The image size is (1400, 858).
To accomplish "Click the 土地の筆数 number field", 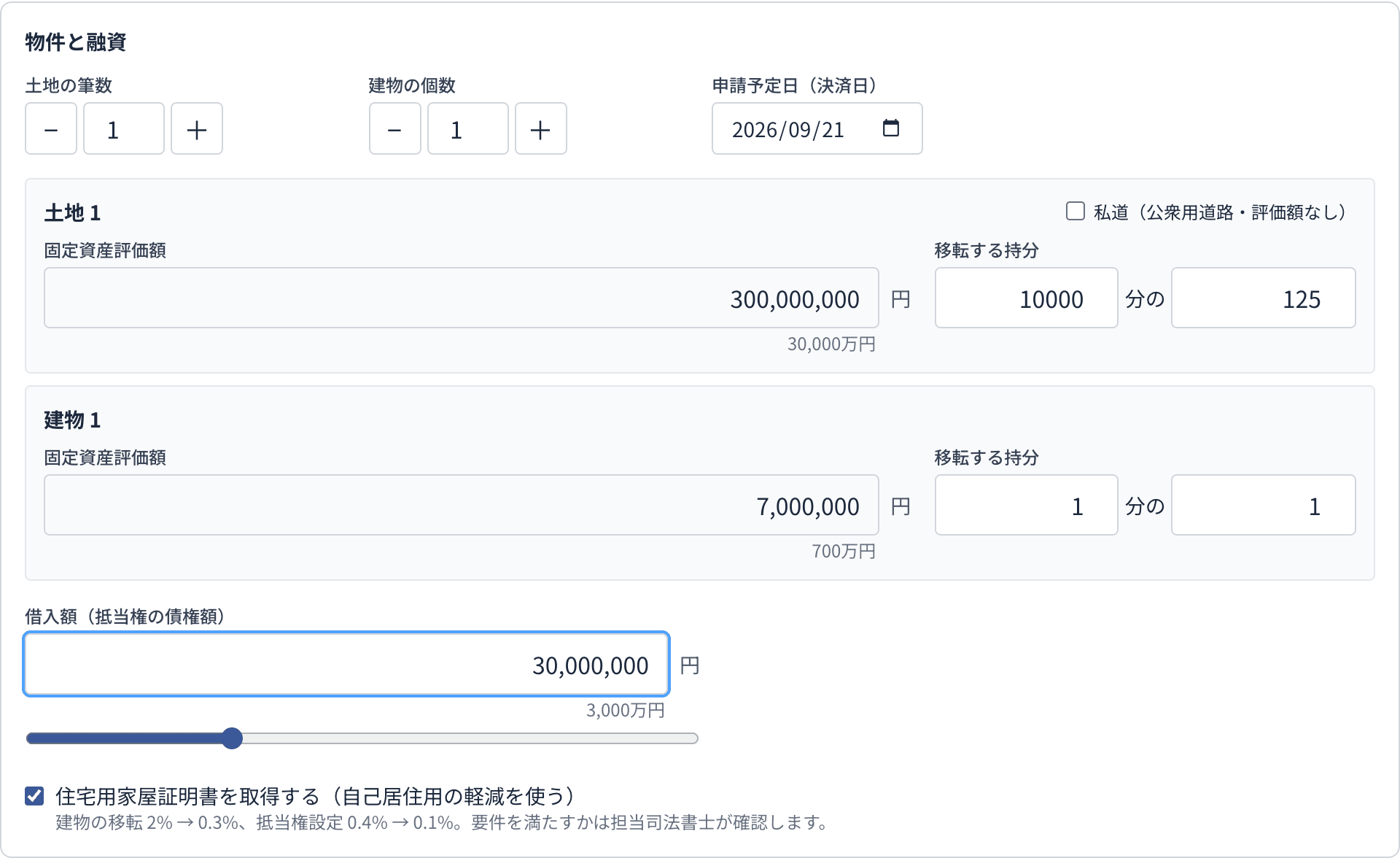I will 124,128.
